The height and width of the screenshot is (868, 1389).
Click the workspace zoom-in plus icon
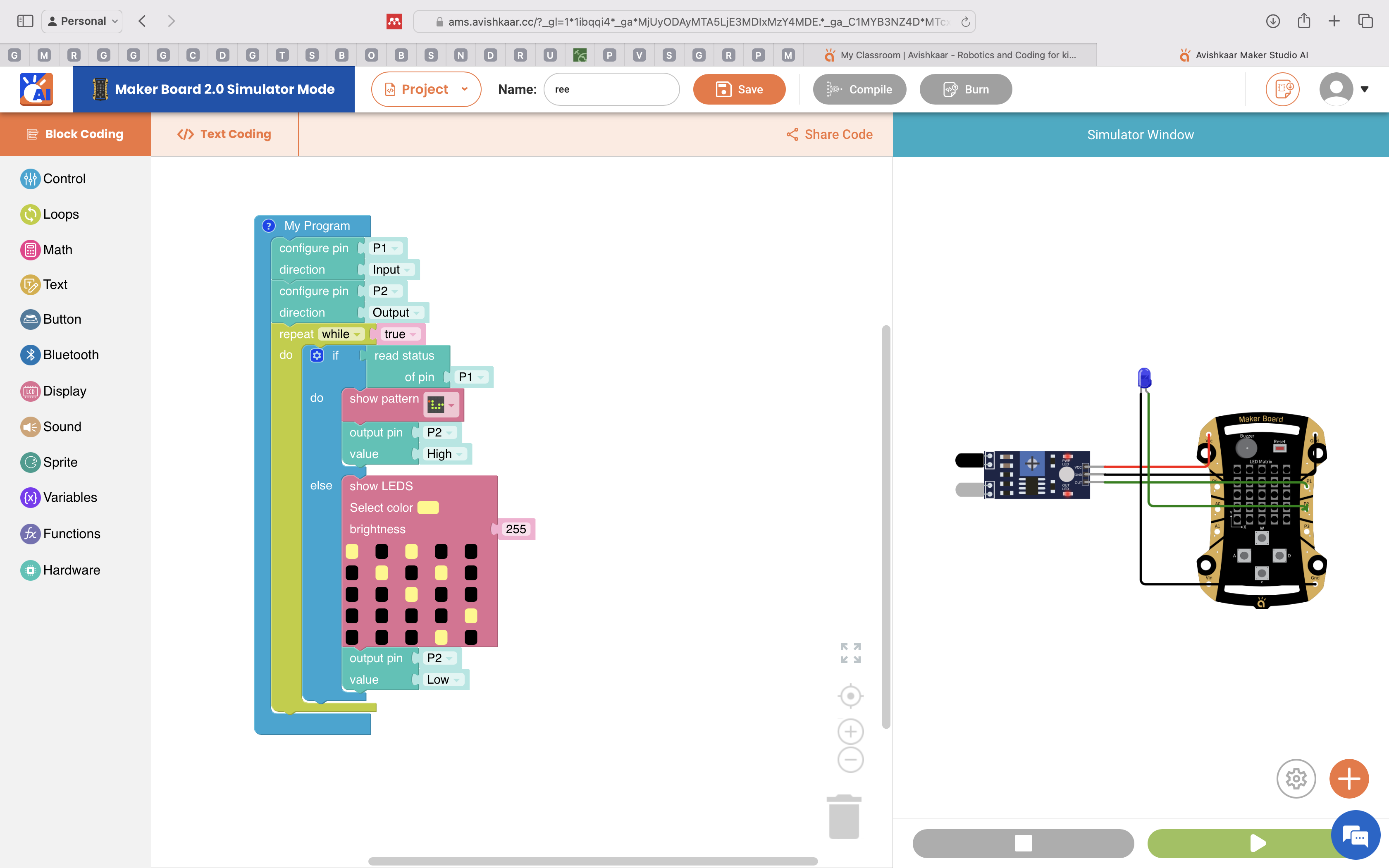850,732
